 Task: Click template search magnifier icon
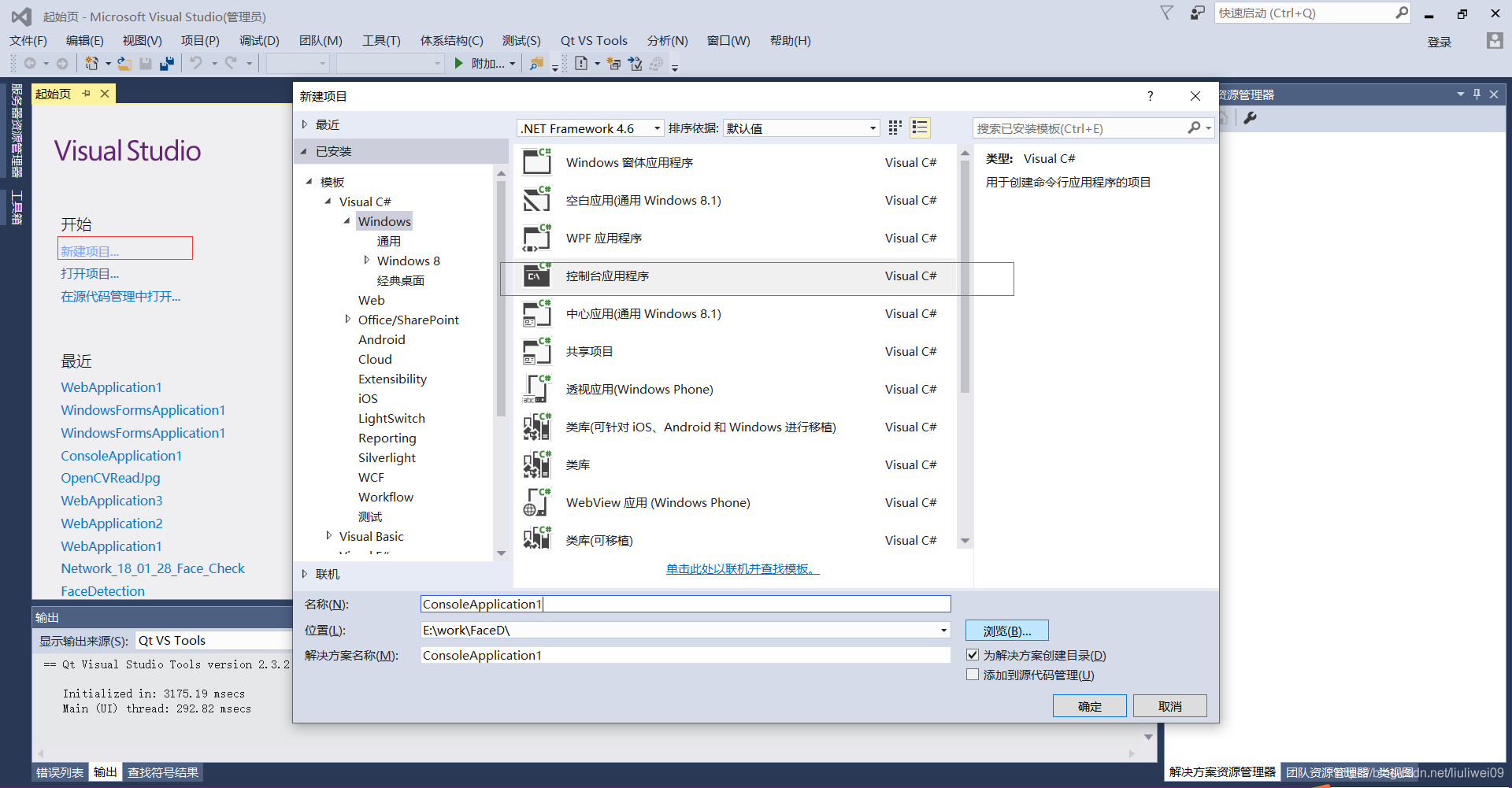pos(1195,128)
